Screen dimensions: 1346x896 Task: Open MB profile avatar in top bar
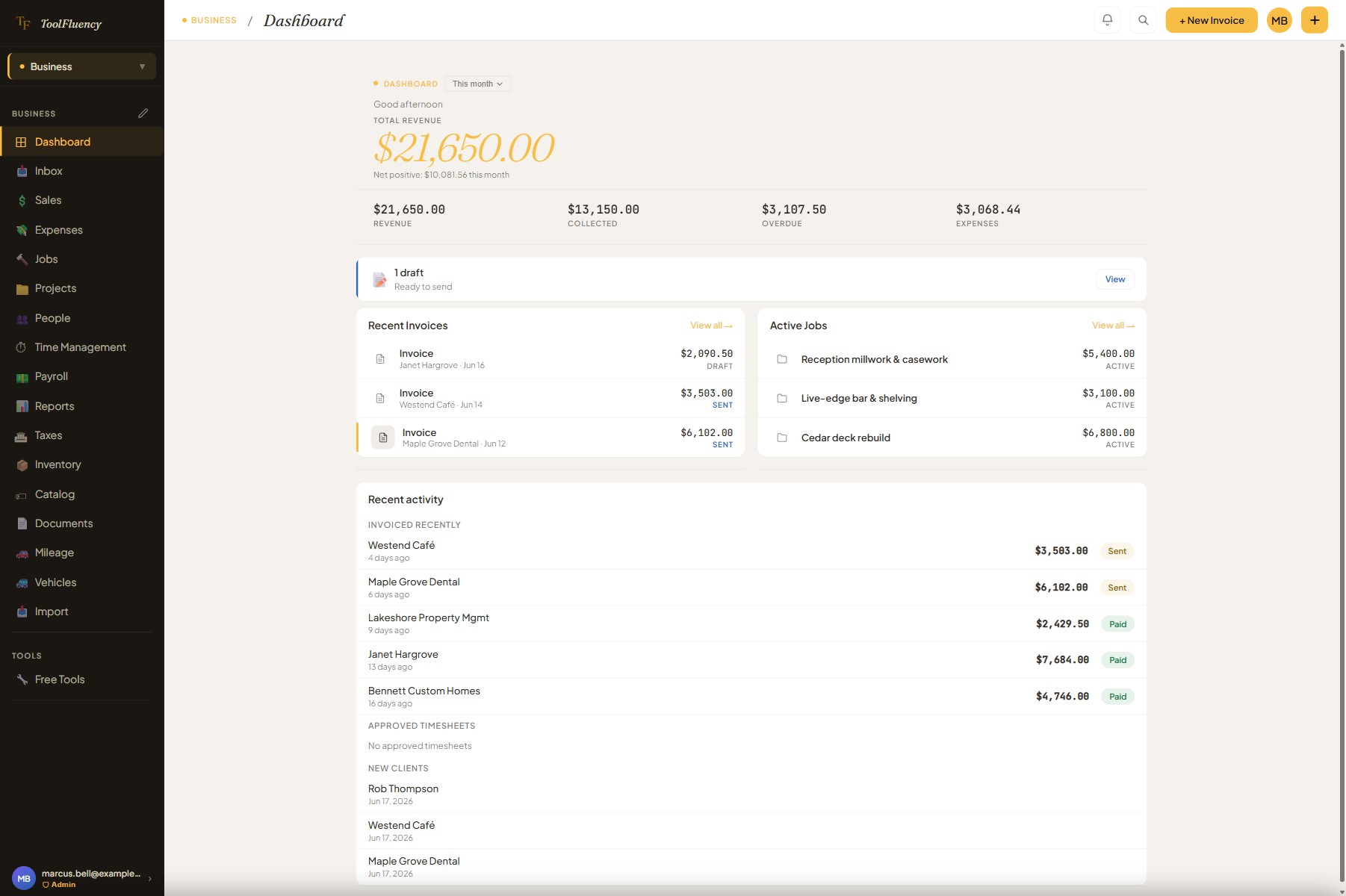(1280, 20)
